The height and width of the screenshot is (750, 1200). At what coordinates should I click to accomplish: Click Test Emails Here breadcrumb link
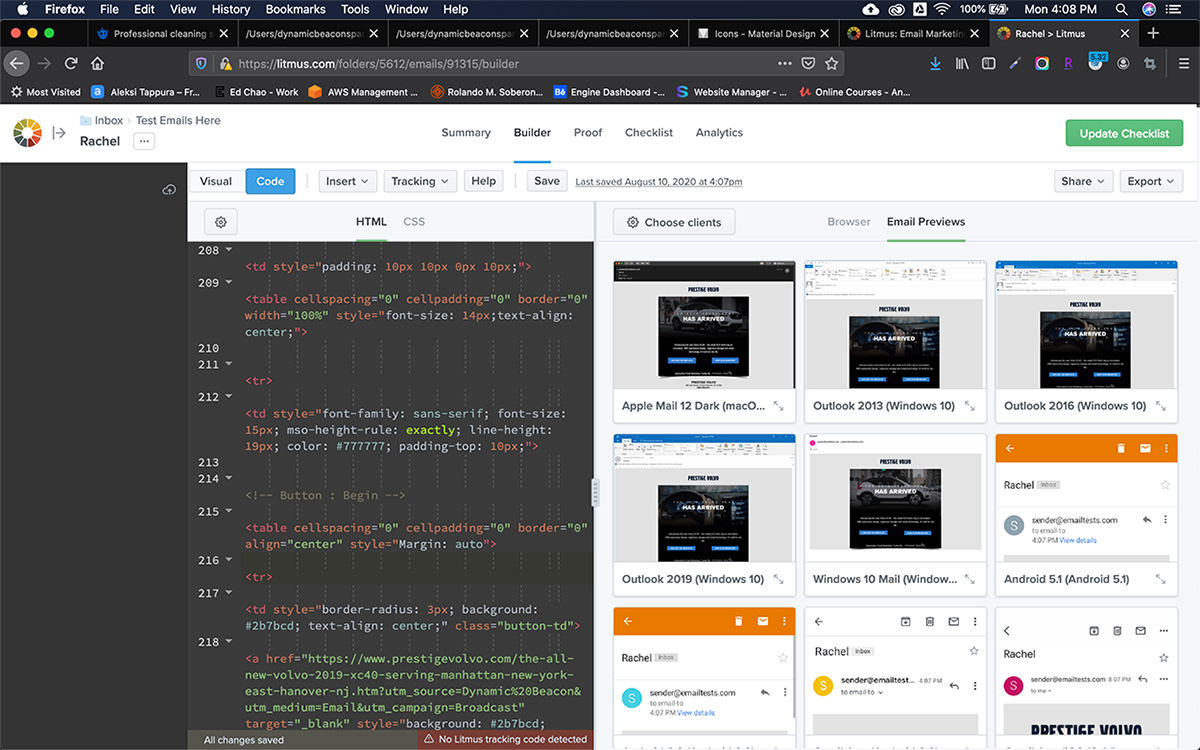tap(178, 121)
